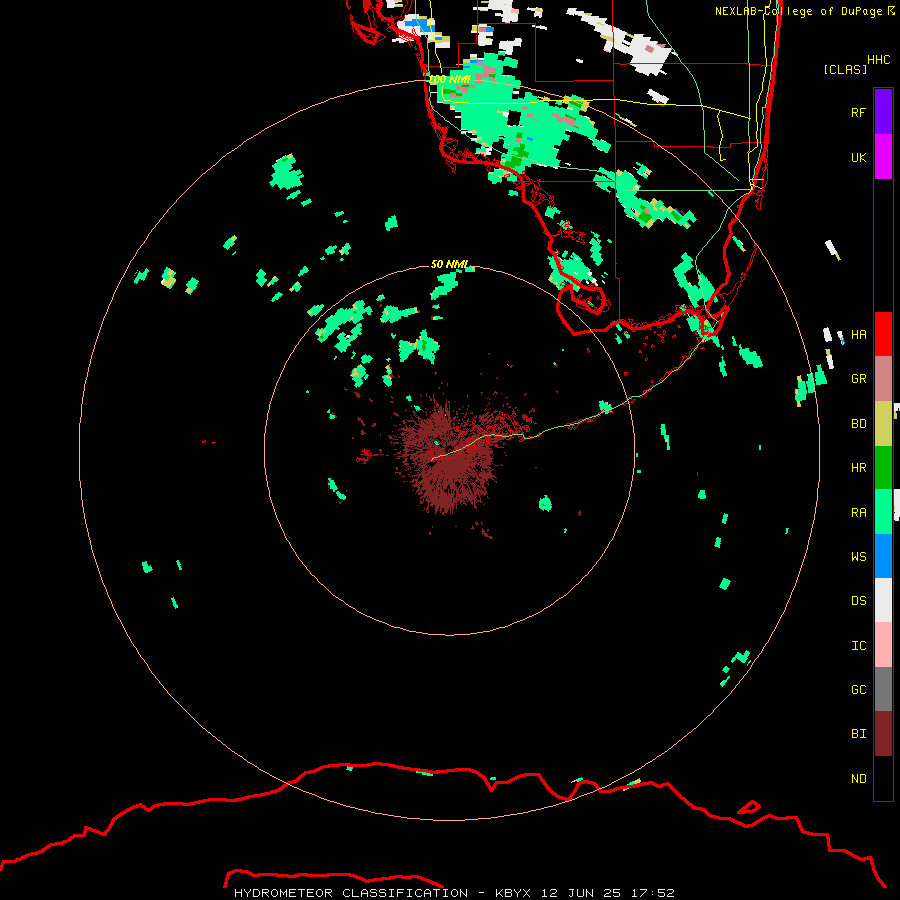
Task: Select the GC ground clutter gray swatch
Action: tap(883, 689)
